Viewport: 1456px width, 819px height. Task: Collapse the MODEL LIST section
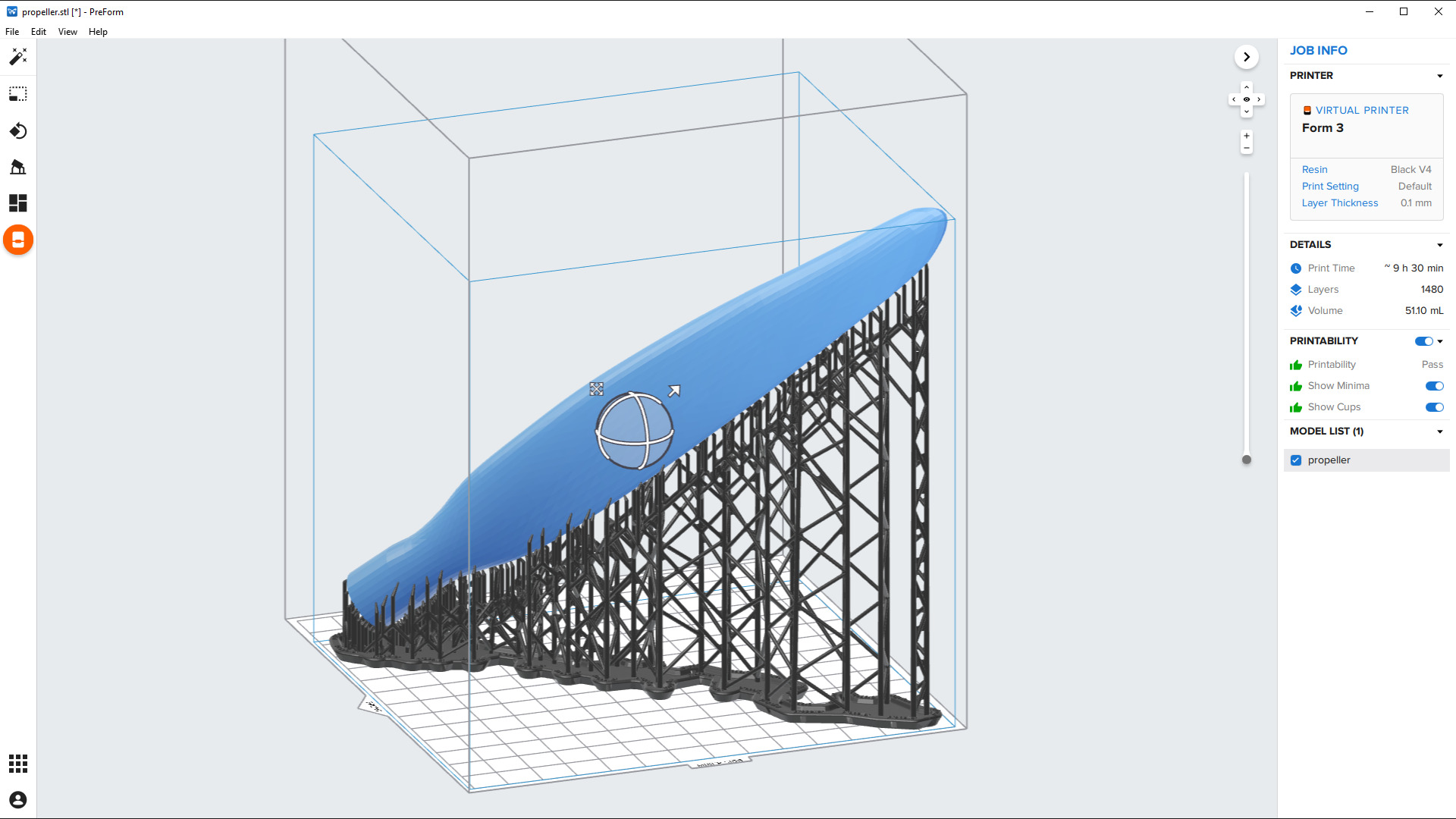pos(1439,431)
